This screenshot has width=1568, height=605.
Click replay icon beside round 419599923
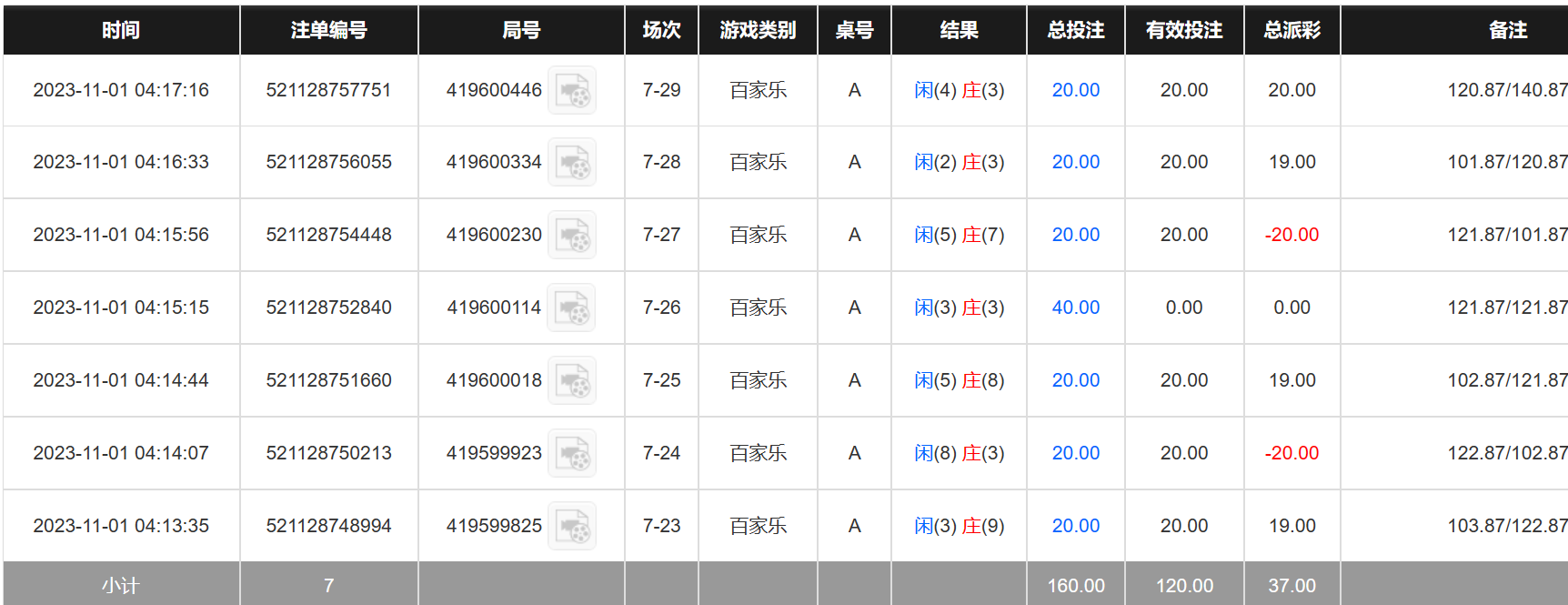(572, 453)
